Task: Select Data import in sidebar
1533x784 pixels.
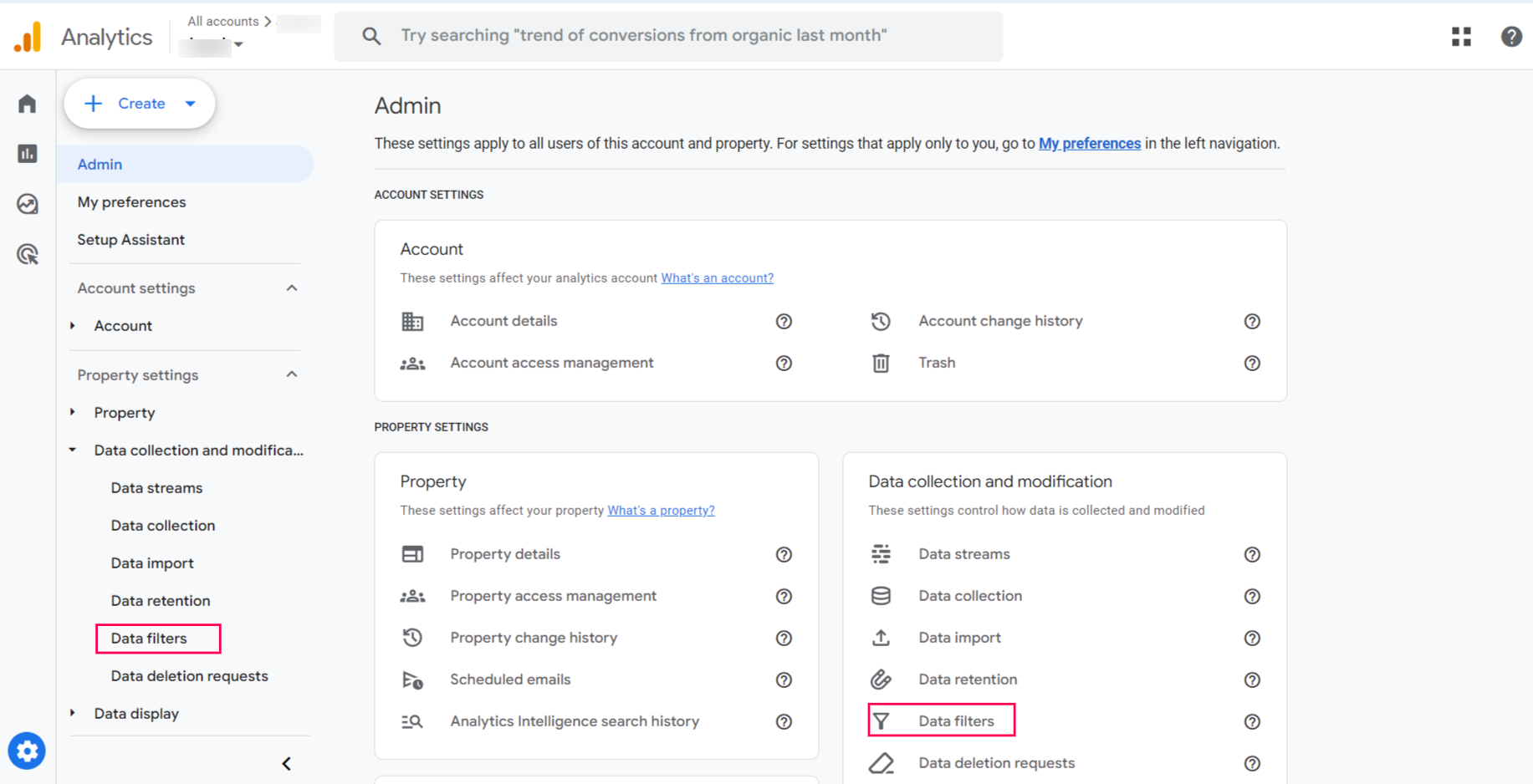Action: [x=152, y=563]
